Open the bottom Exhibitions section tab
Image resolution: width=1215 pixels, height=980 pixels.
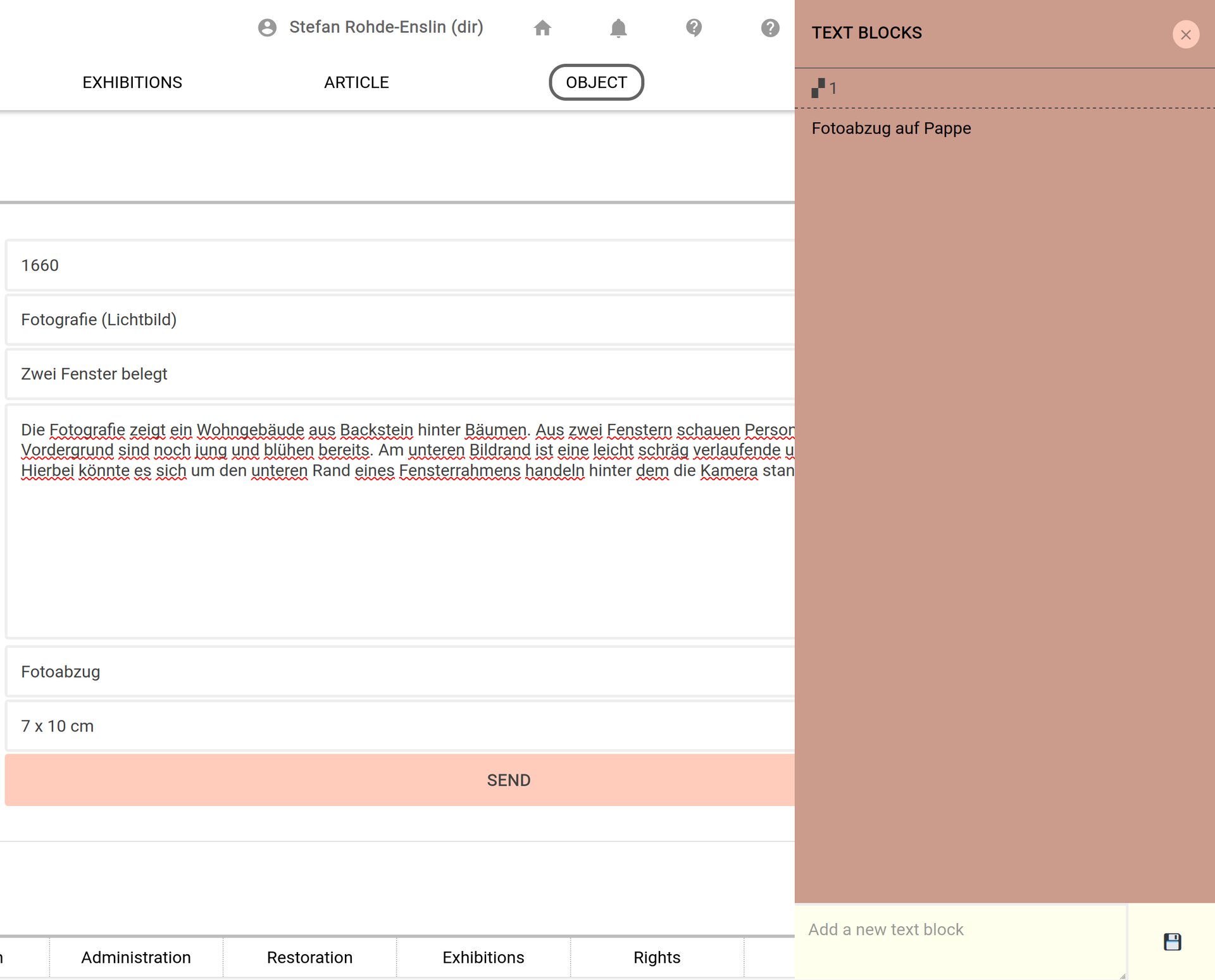coord(483,957)
